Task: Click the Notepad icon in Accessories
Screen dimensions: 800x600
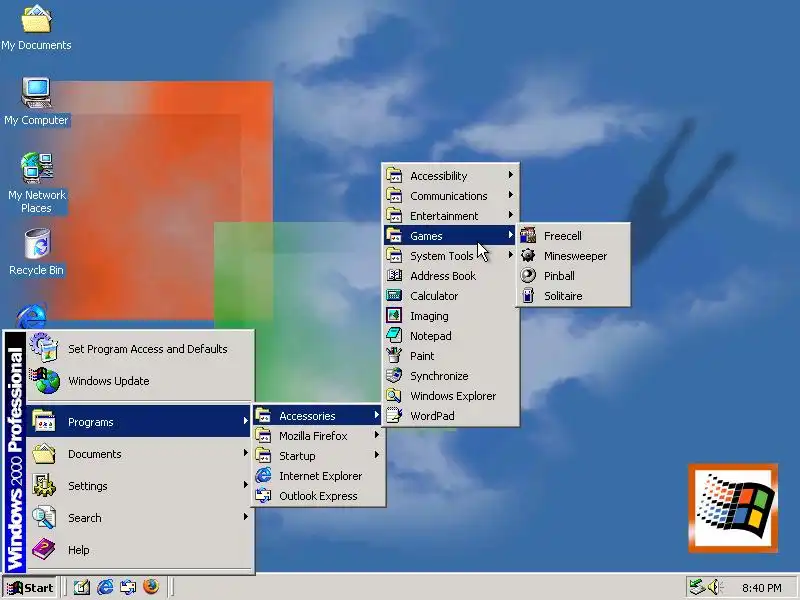Action: tap(394, 336)
